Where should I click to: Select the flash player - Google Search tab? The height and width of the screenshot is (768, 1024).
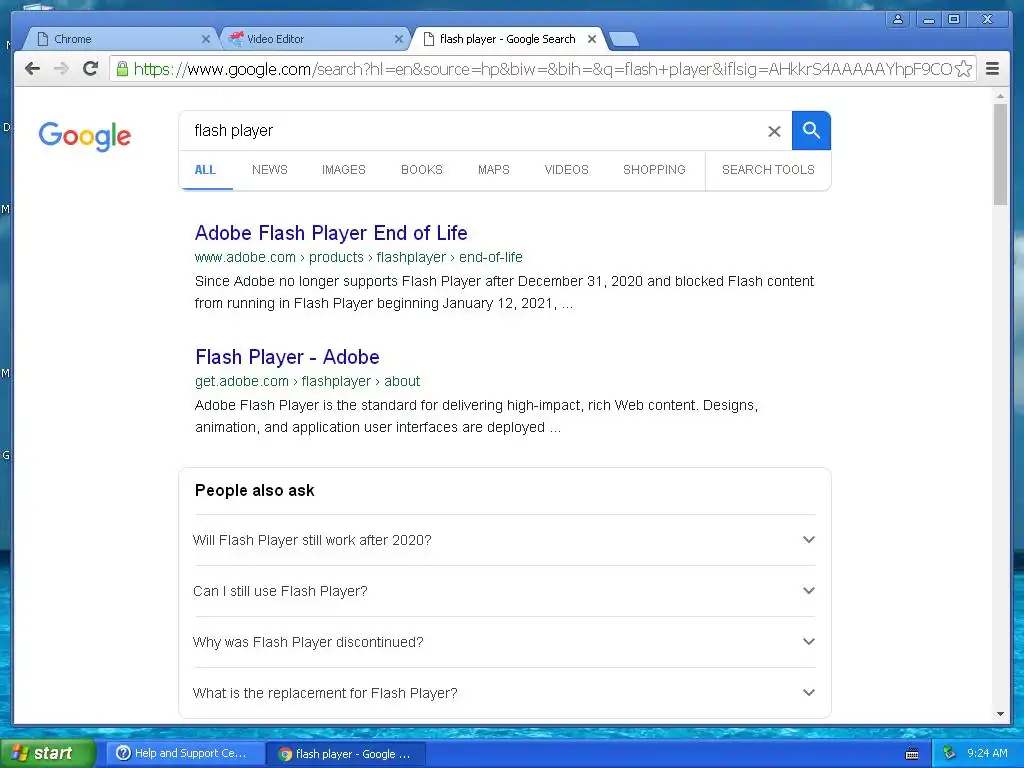coord(507,39)
